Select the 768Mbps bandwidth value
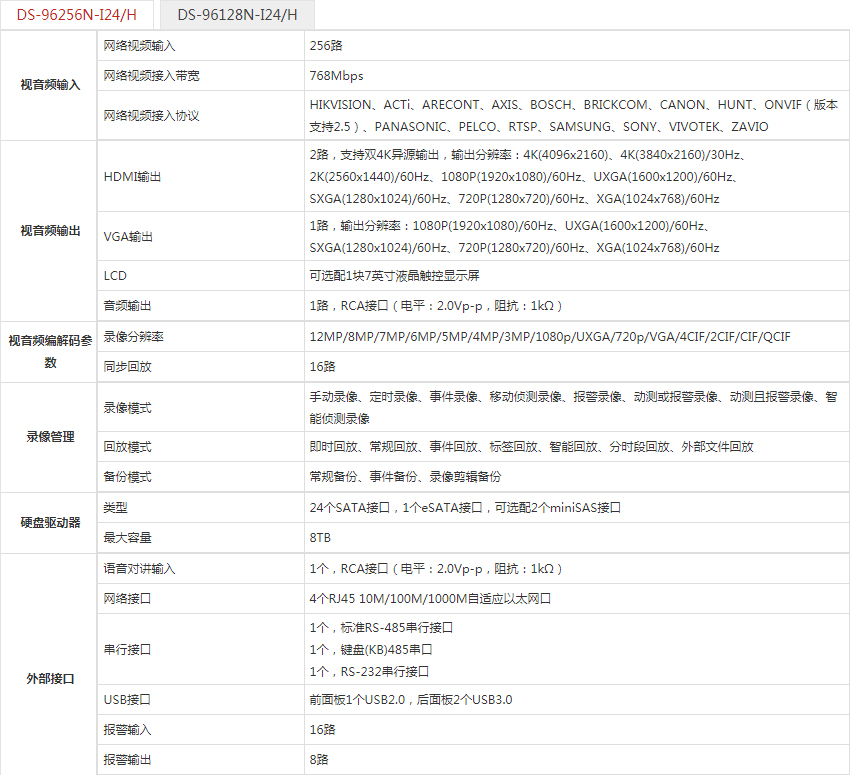Viewport: 850px width, 775px height. (337, 76)
